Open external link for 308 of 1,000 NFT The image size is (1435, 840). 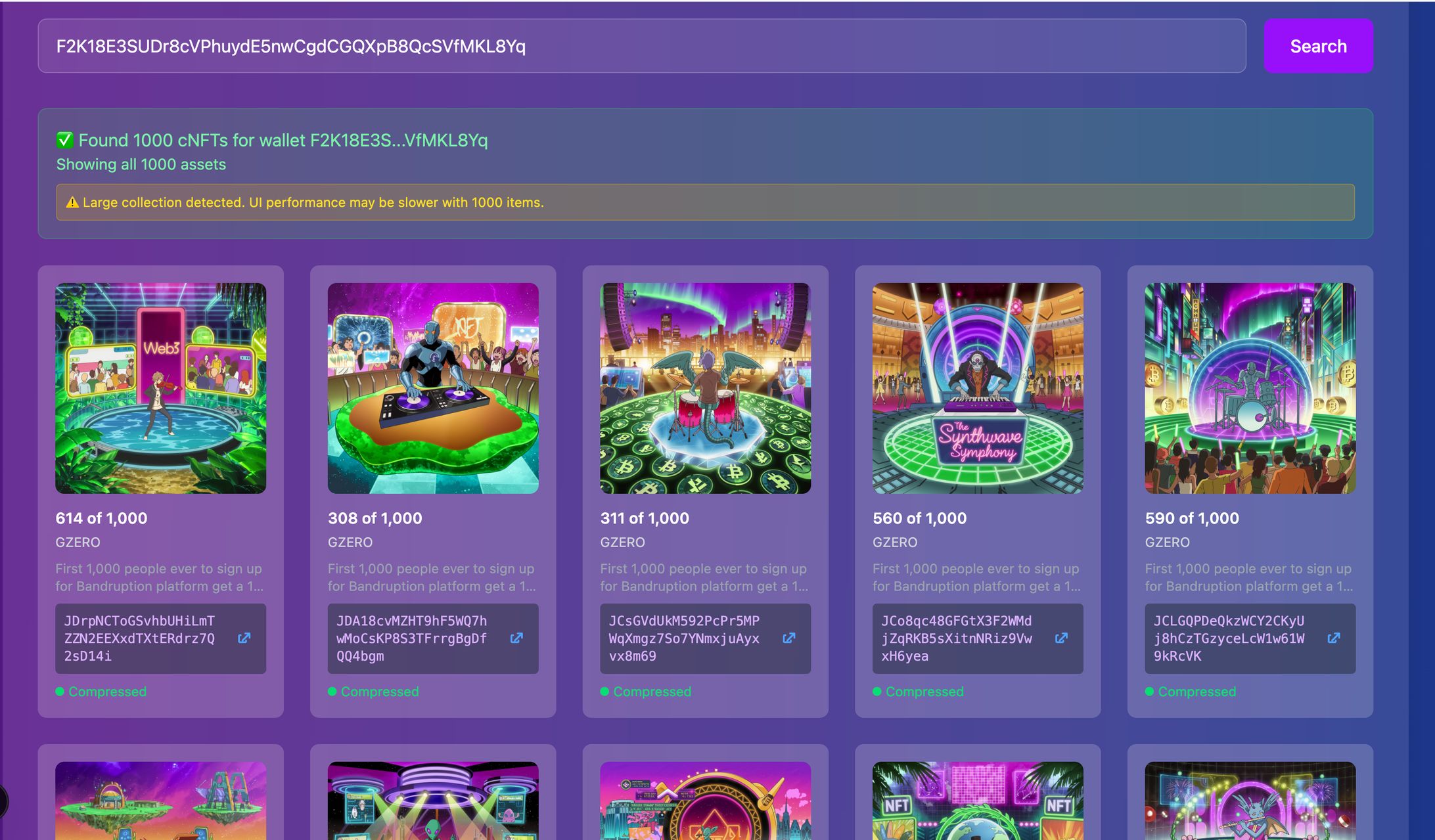point(516,638)
